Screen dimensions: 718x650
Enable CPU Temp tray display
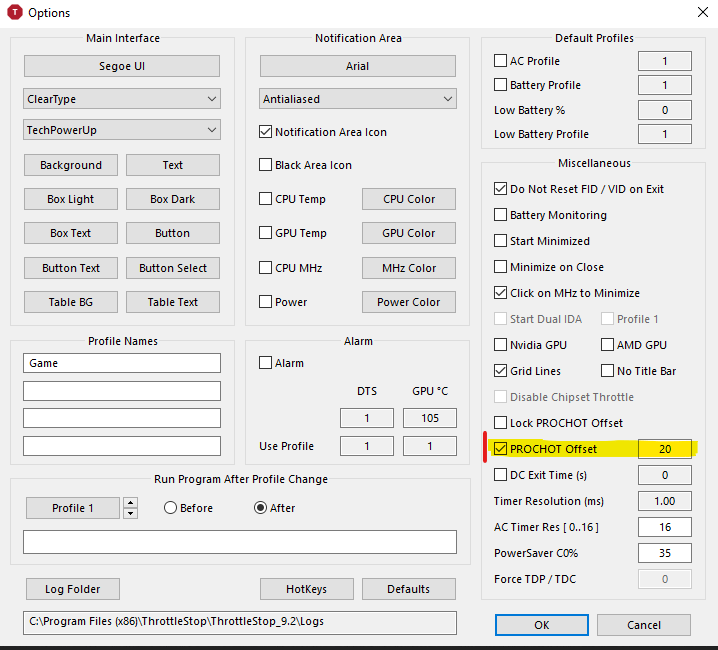pos(266,199)
